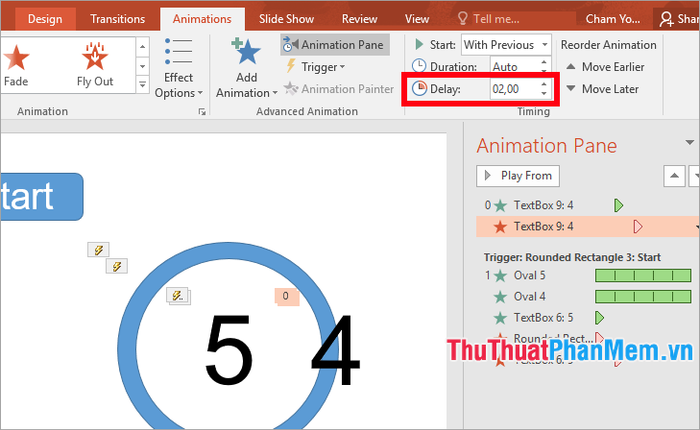Select the Fade animation effect
This screenshot has height=430, width=700.
coord(16,65)
